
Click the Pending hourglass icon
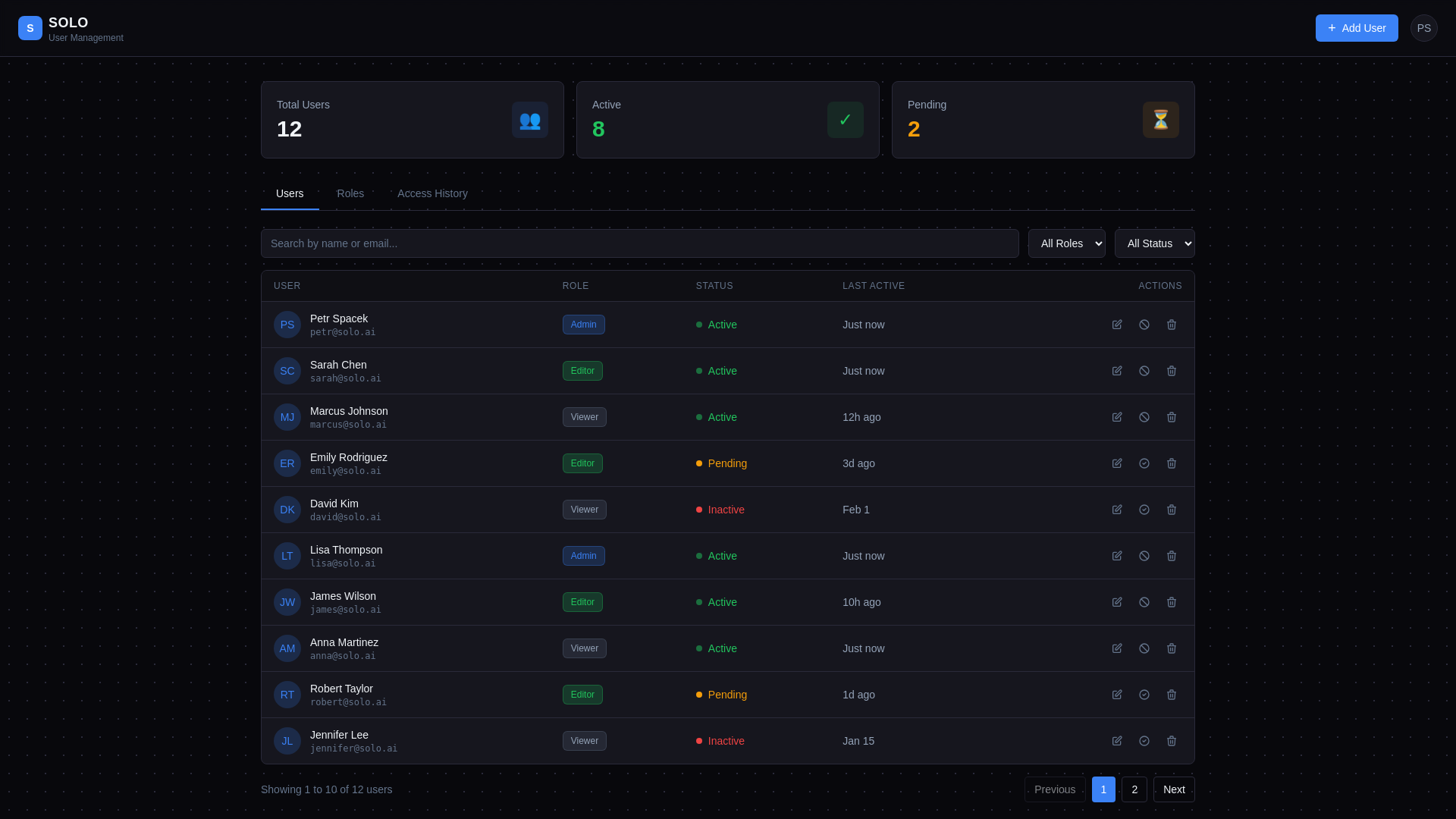(1161, 120)
